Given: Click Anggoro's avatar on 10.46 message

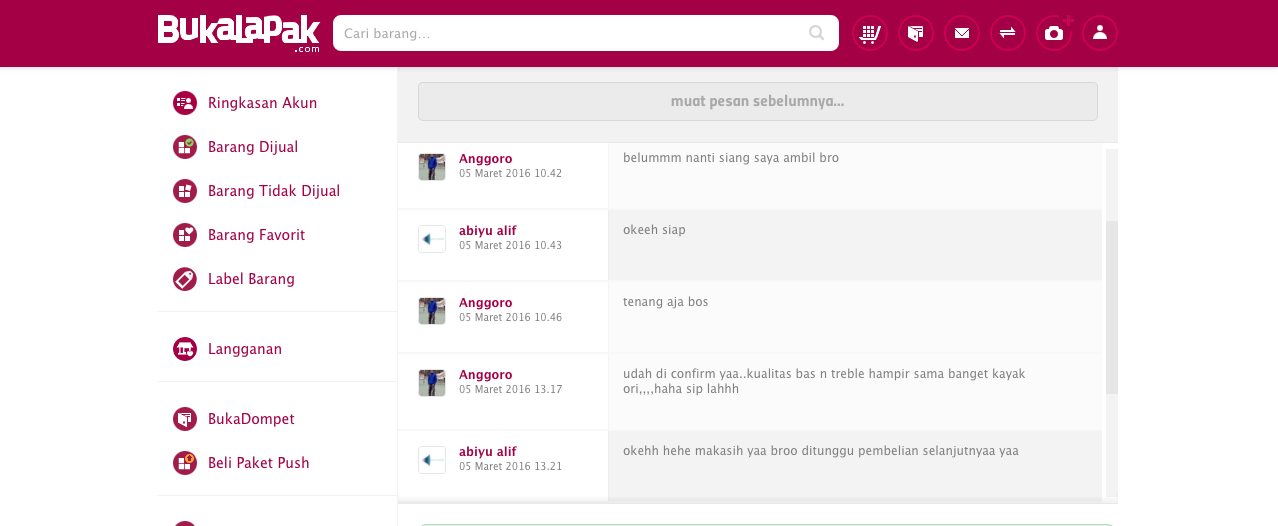Looking at the screenshot, I should (432, 311).
